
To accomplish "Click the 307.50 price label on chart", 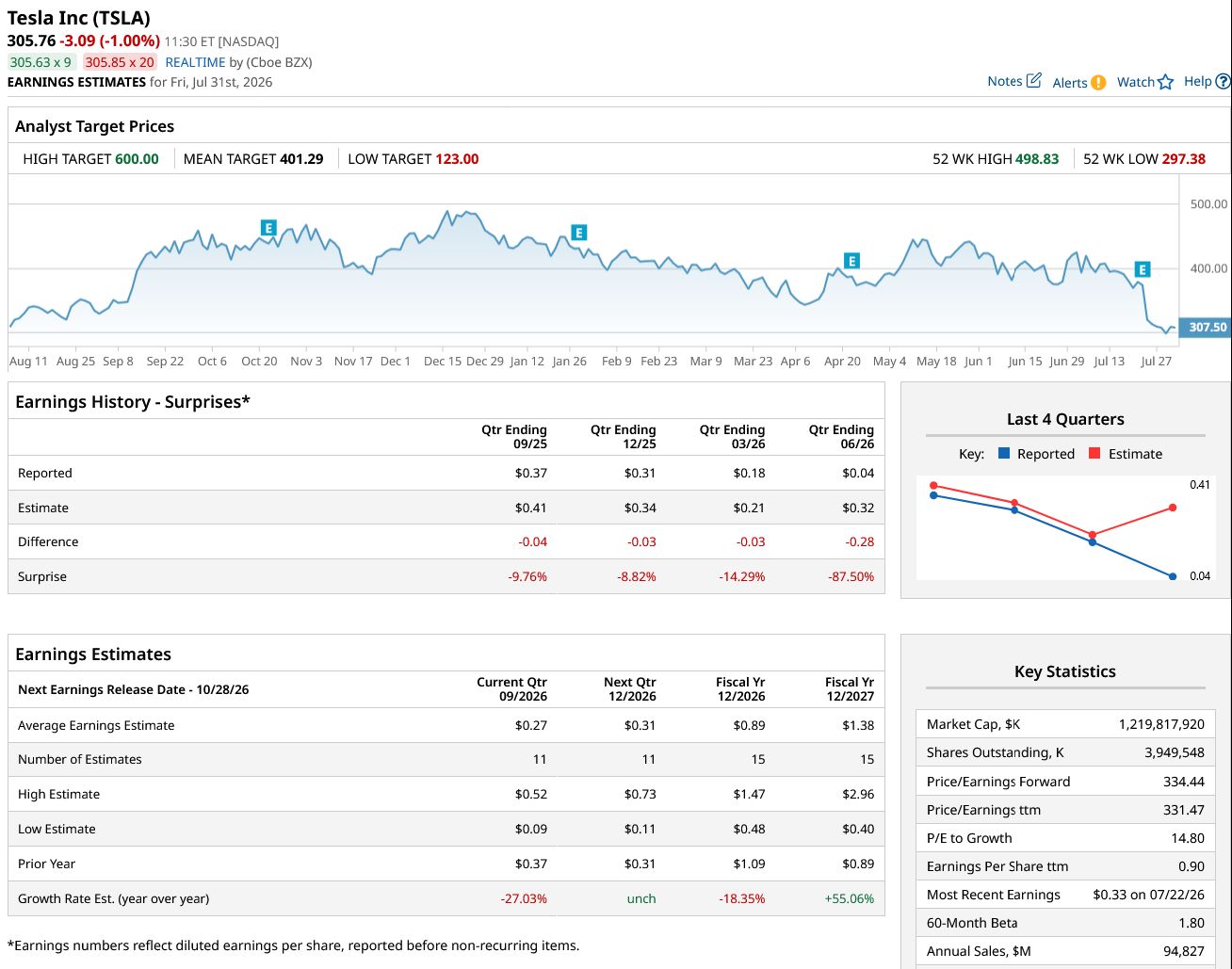I will (1205, 327).
